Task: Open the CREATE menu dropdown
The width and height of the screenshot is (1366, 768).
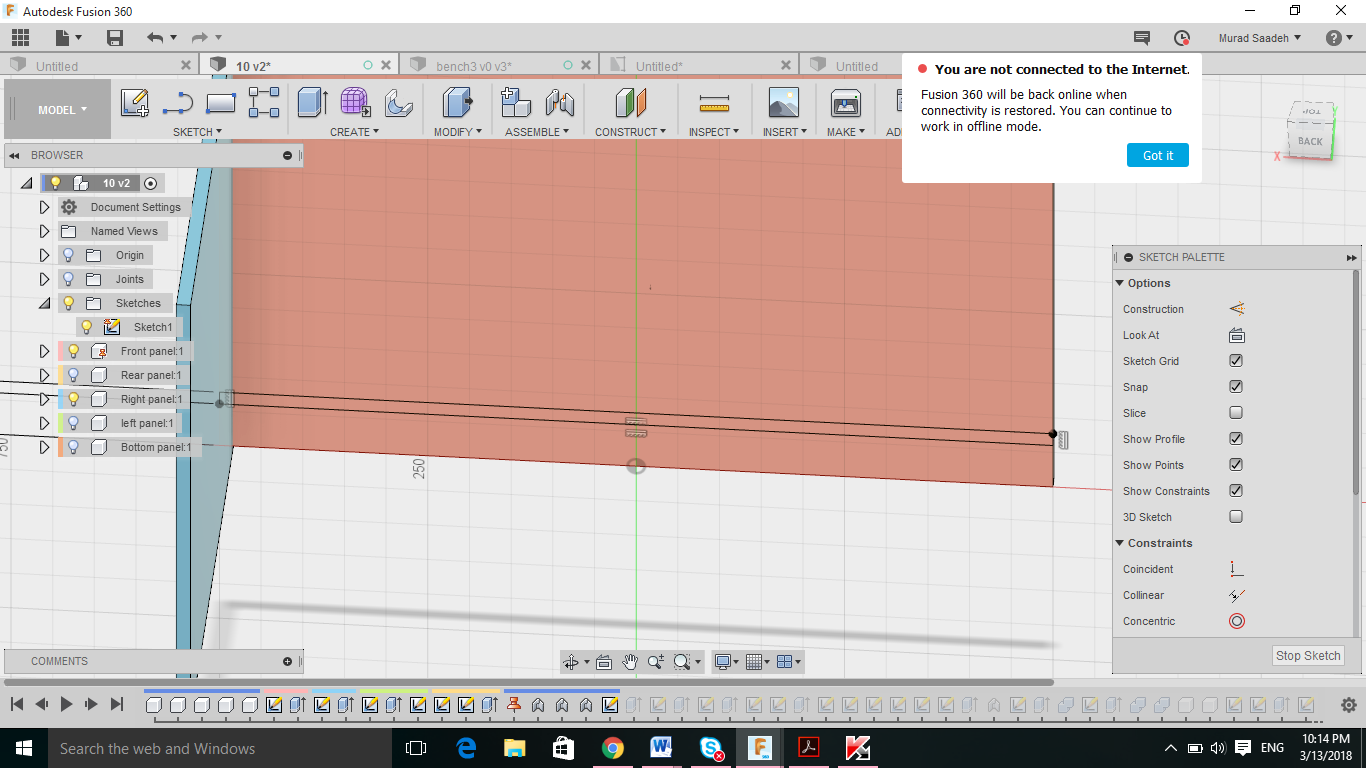Action: pos(355,132)
